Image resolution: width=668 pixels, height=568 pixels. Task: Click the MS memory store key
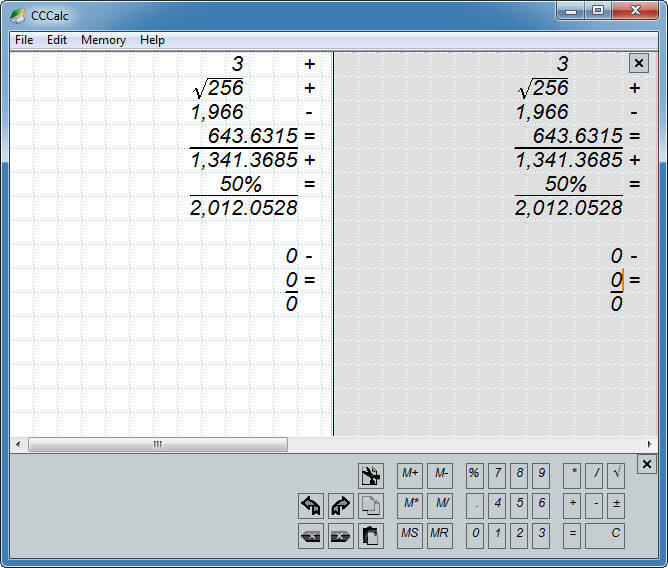410,536
